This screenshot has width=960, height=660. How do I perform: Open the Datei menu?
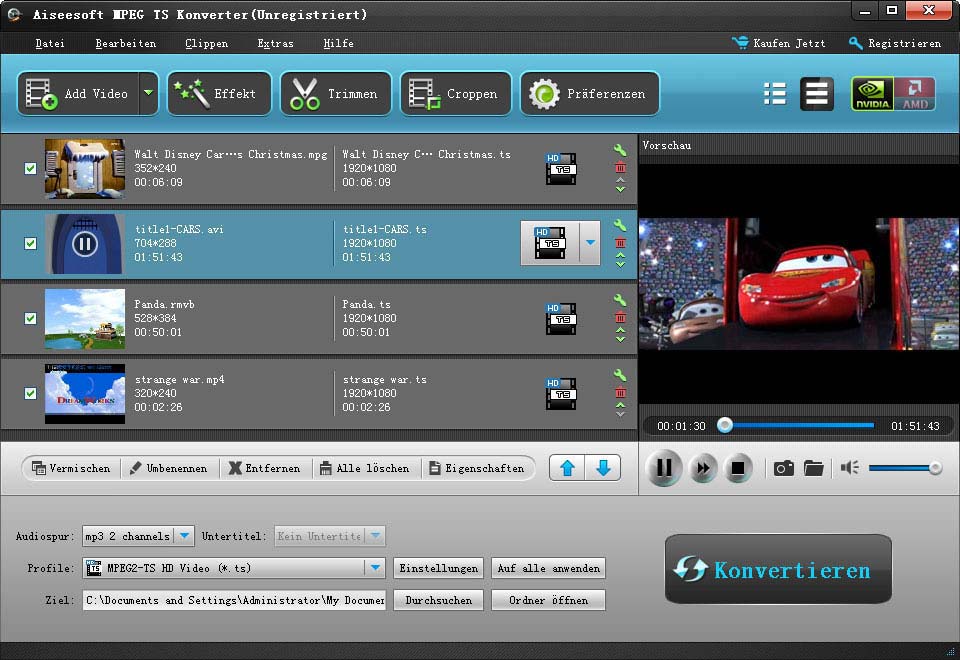[50, 43]
